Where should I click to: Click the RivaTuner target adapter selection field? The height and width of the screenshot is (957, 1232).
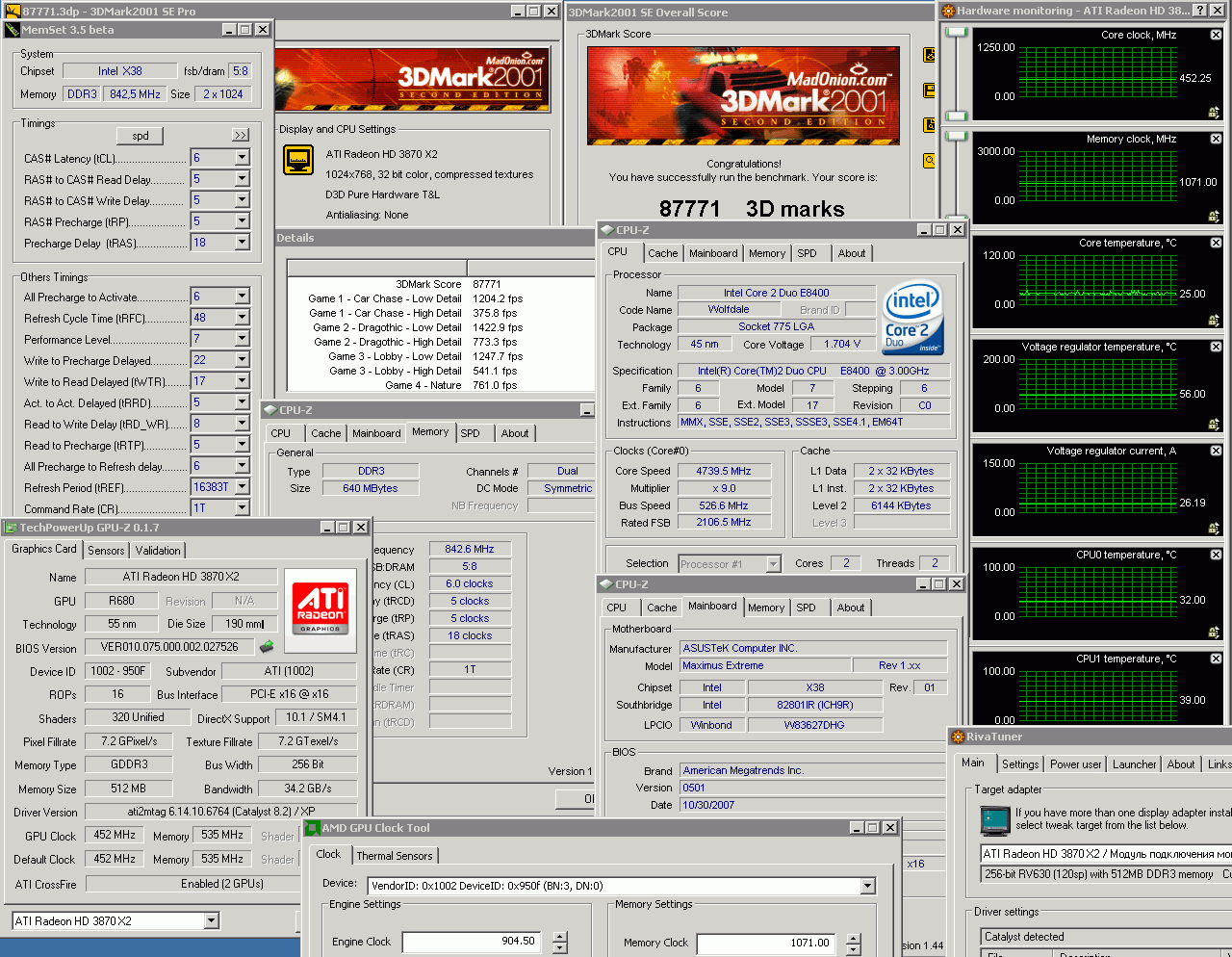click(x=1105, y=854)
